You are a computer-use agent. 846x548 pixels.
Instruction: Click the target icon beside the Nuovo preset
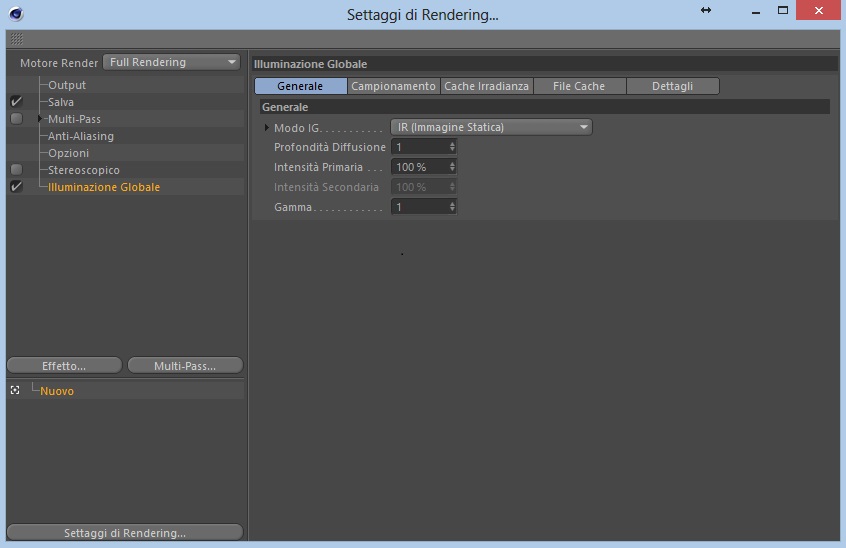(x=15, y=390)
